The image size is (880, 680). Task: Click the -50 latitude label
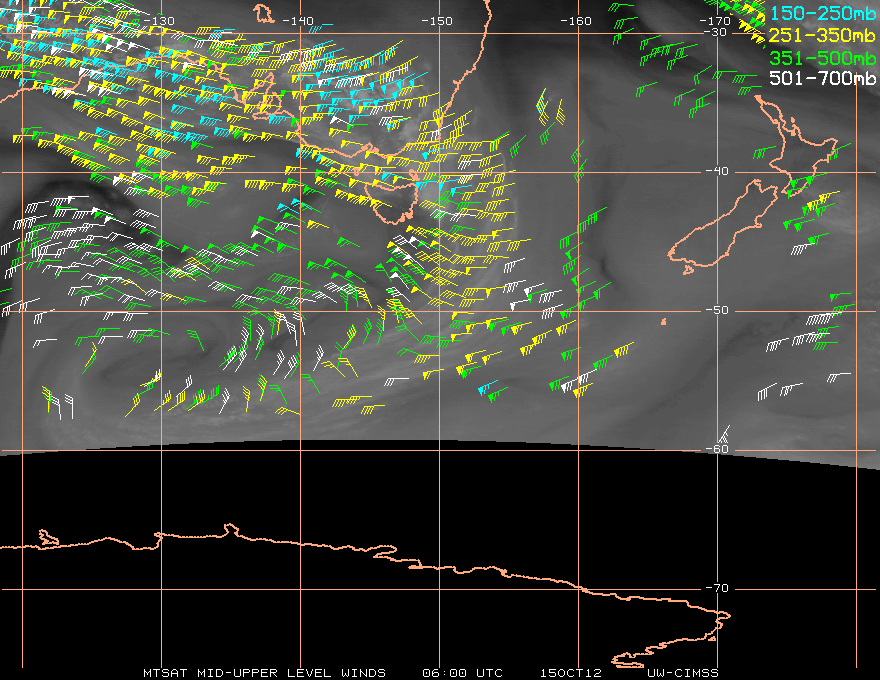pyautogui.click(x=717, y=310)
